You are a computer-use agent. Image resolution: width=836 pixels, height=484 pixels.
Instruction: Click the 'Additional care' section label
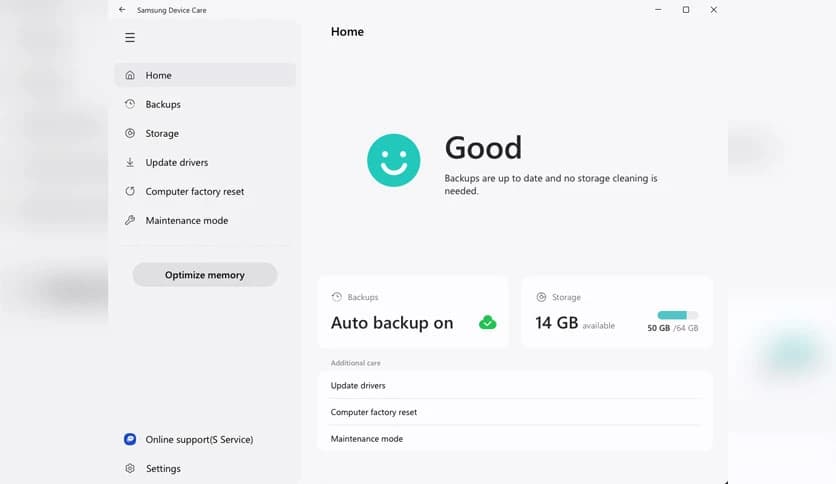[x=356, y=363]
